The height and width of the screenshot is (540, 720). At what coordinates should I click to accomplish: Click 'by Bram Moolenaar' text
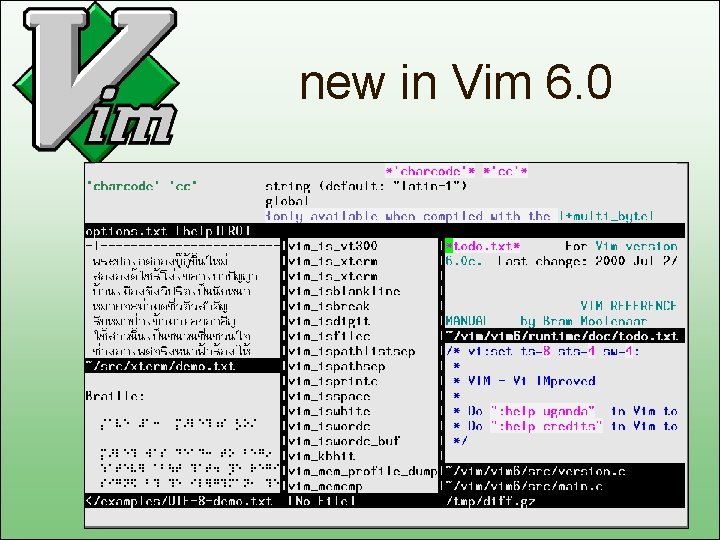coord(584,321)
